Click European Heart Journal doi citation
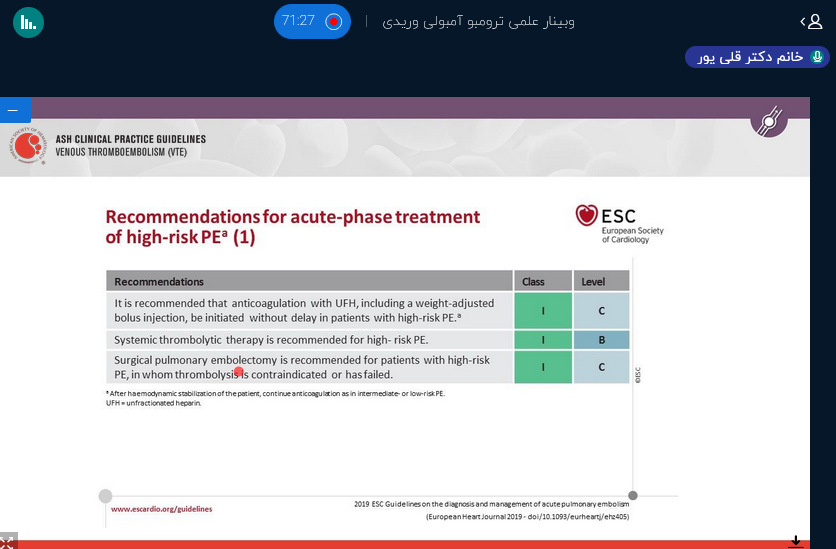Screen dimensions: 836x549 pos(527,516)
